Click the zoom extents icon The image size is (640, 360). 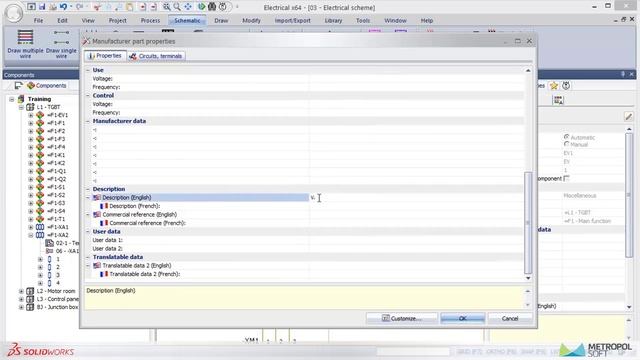coord(167,7)
